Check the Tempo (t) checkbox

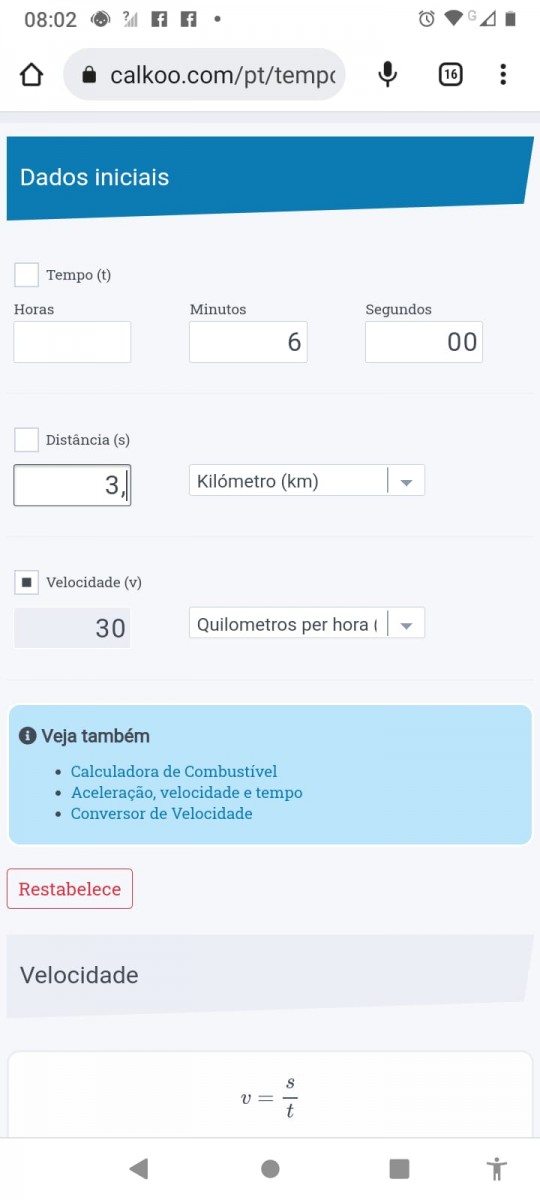click(x=27, y=275)
